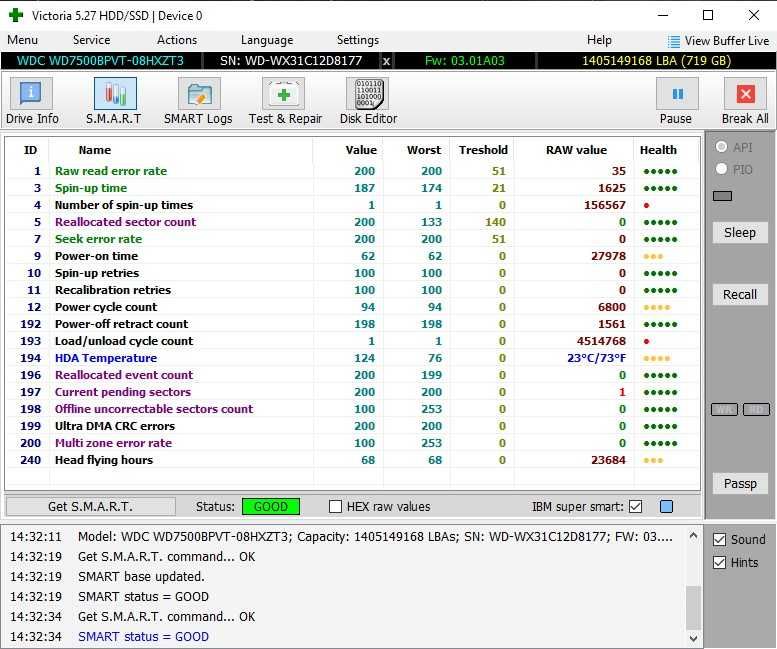
Task: Click firmware label Fw: 03.01A03
Action: click(464, 61)
